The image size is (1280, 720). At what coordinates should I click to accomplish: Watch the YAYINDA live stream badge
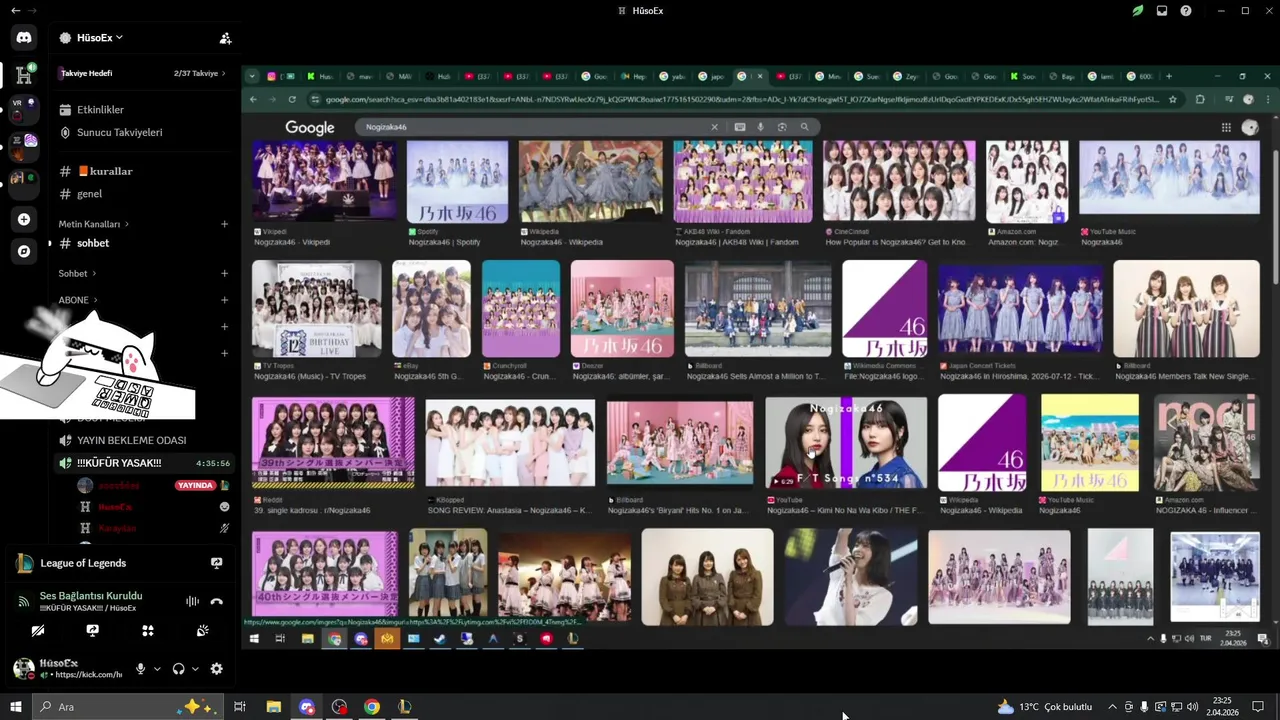tap(195, 485)
